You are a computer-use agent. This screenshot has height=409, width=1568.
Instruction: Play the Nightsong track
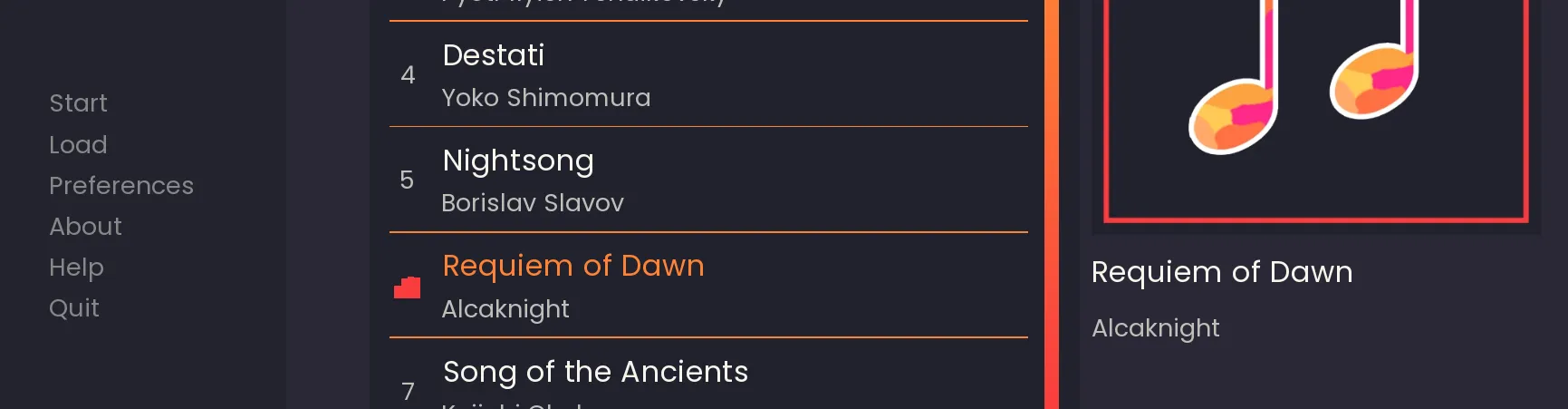coord(518,161)
